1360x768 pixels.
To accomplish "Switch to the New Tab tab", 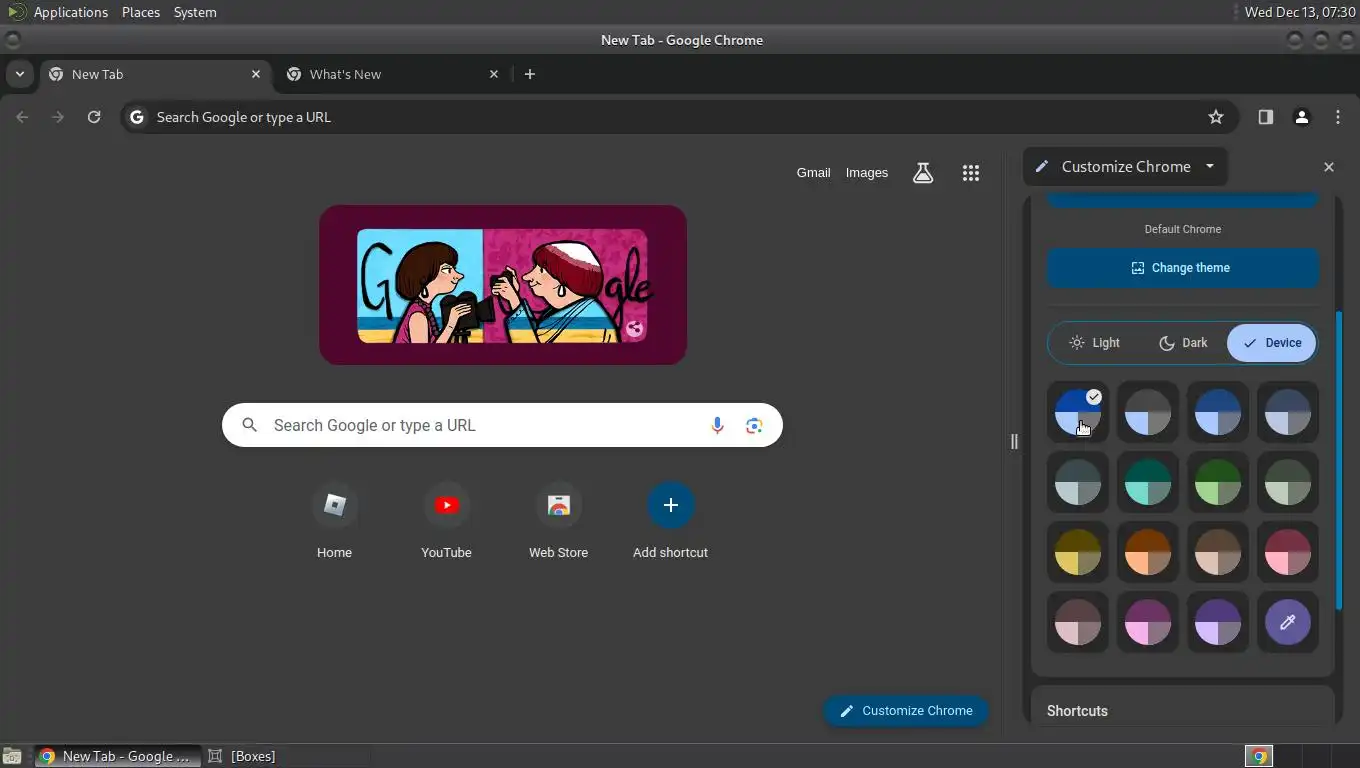I will coord(155,74).
